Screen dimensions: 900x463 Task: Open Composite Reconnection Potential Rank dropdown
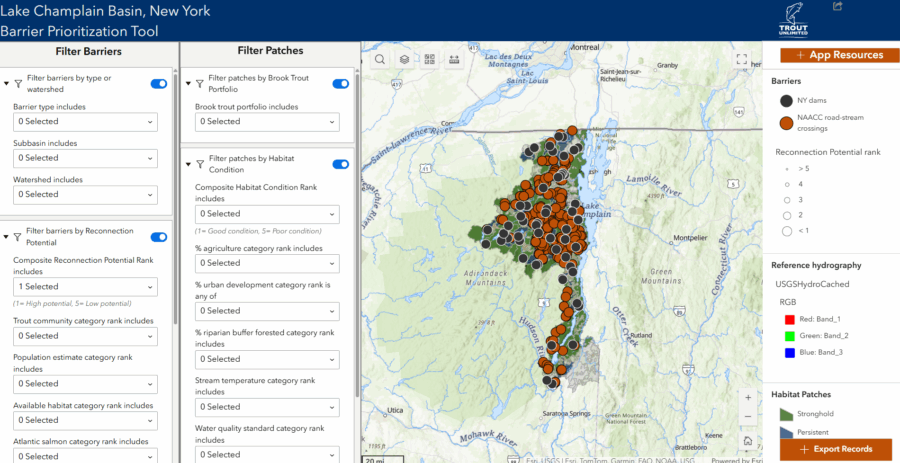coord(85,287)
